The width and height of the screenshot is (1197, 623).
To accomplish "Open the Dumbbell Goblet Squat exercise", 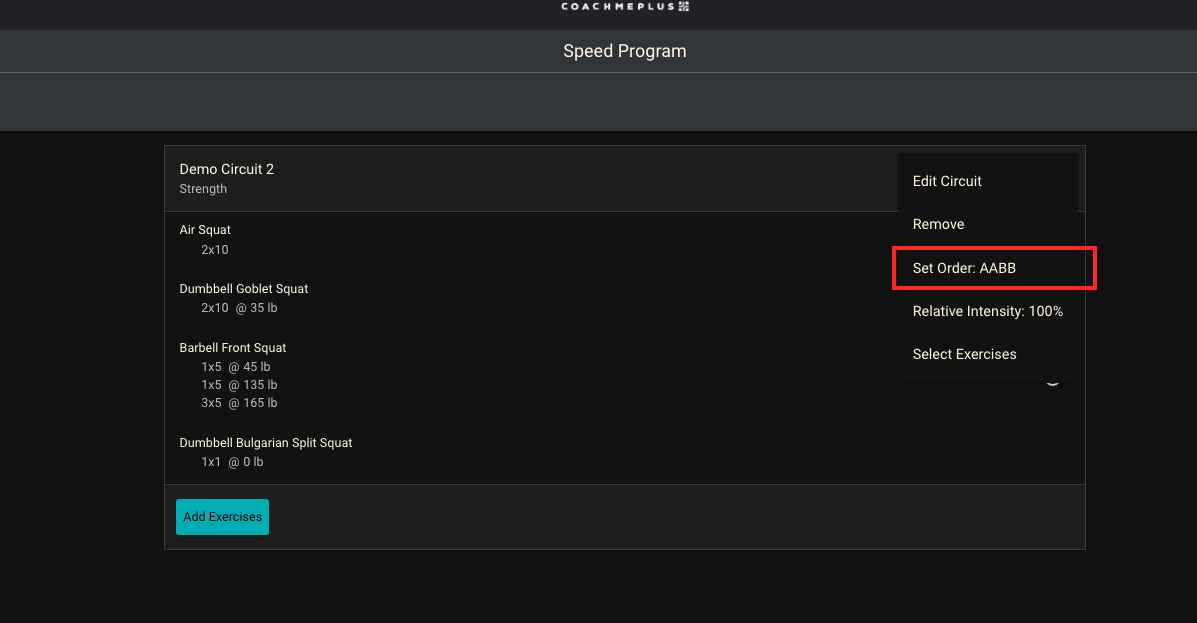I will [x=243, y=288].
